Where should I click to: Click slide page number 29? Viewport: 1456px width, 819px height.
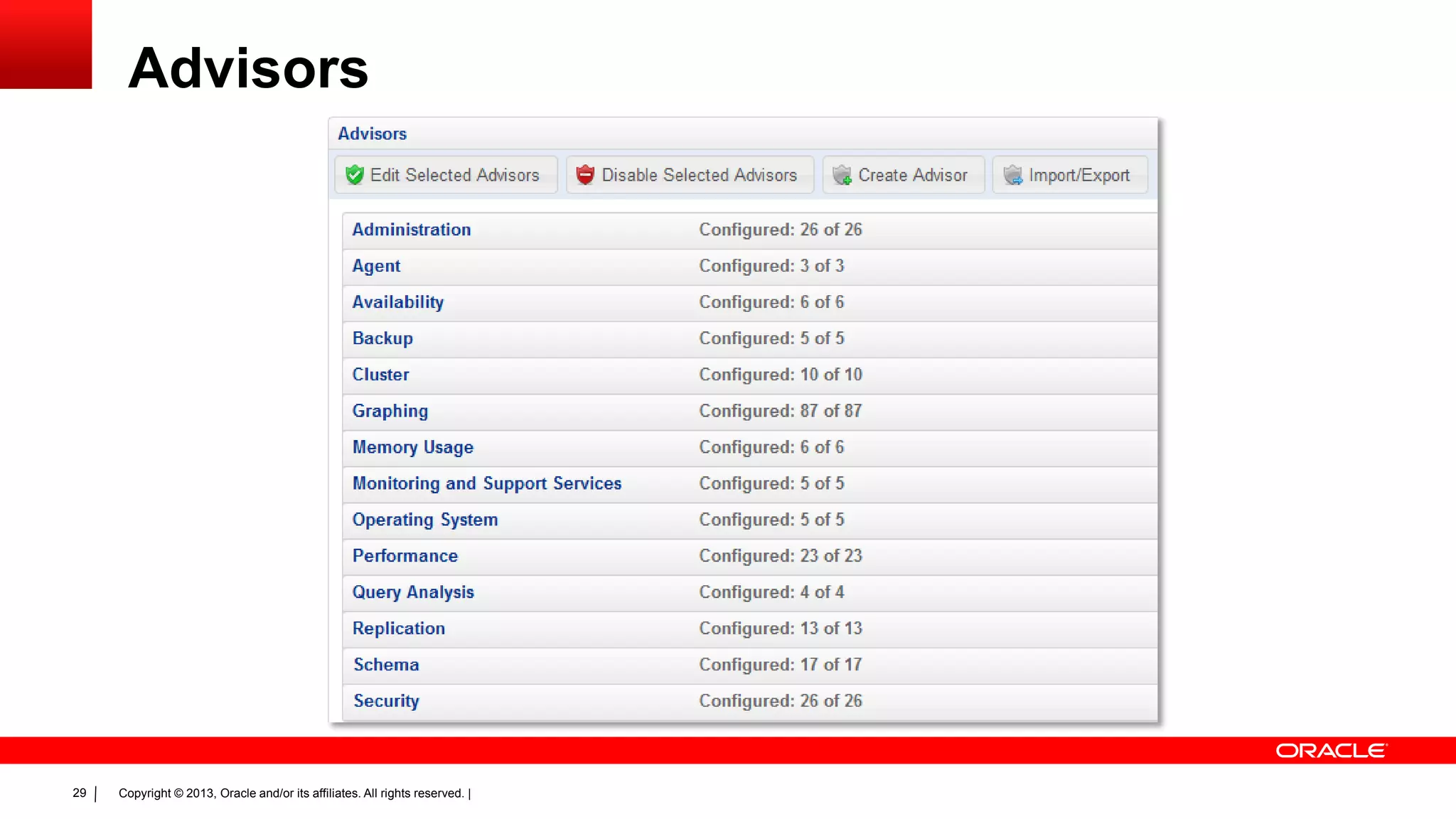pos(80,793)
